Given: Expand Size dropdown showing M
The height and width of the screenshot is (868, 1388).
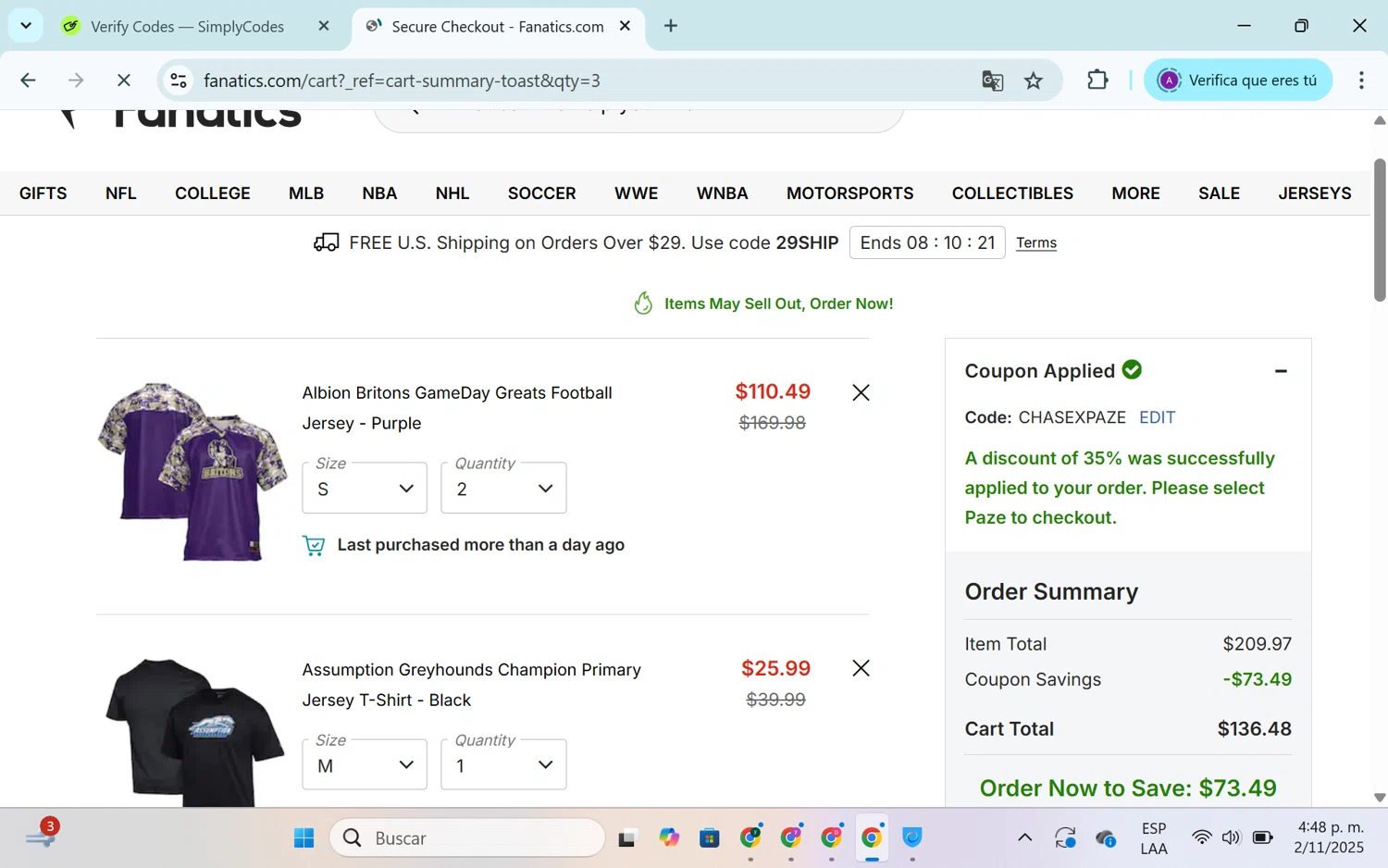Looking at the screenshot, I should pos(365,764).
